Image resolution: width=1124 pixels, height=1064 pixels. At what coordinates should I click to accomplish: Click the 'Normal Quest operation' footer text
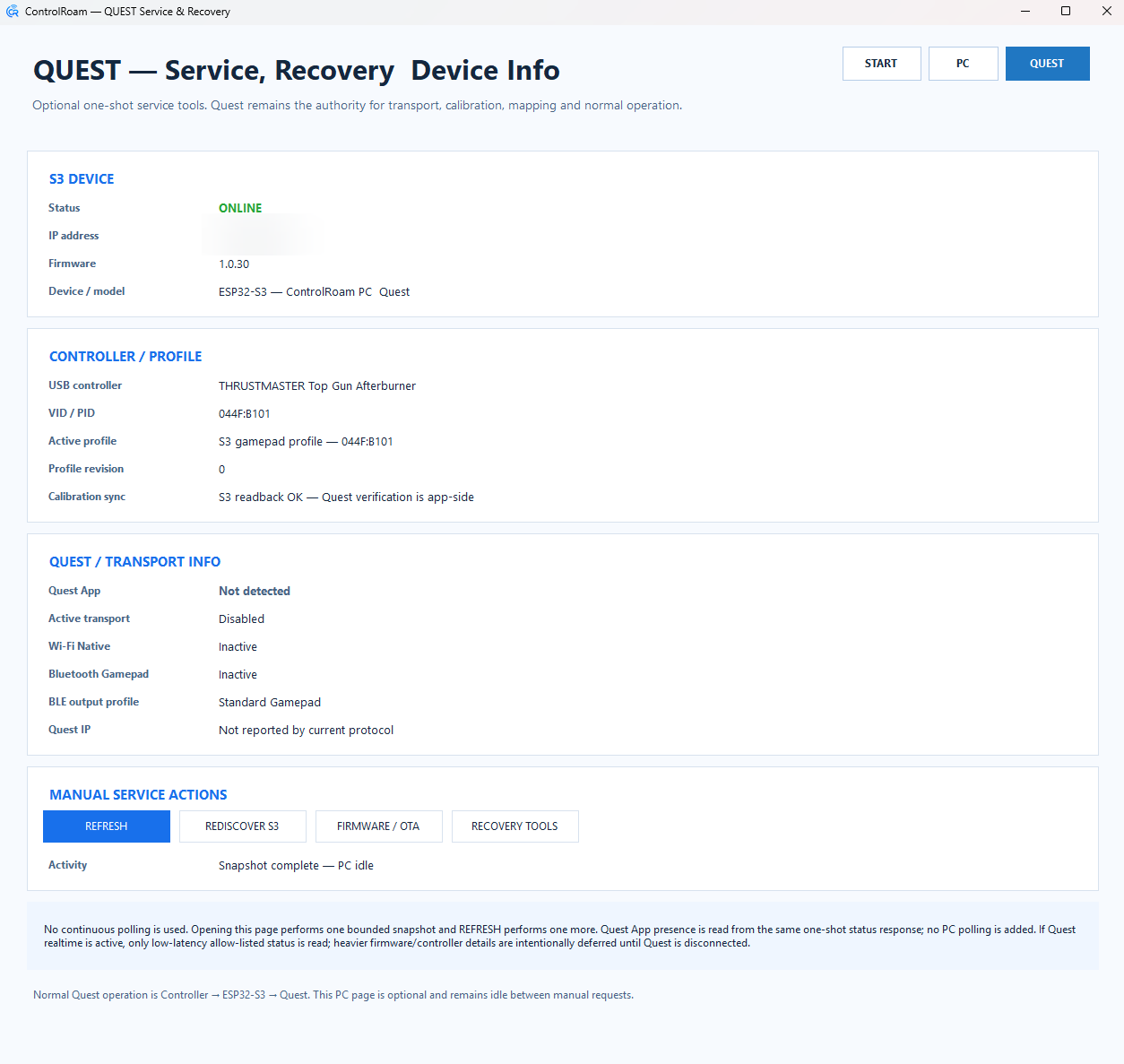pos(333,995)
